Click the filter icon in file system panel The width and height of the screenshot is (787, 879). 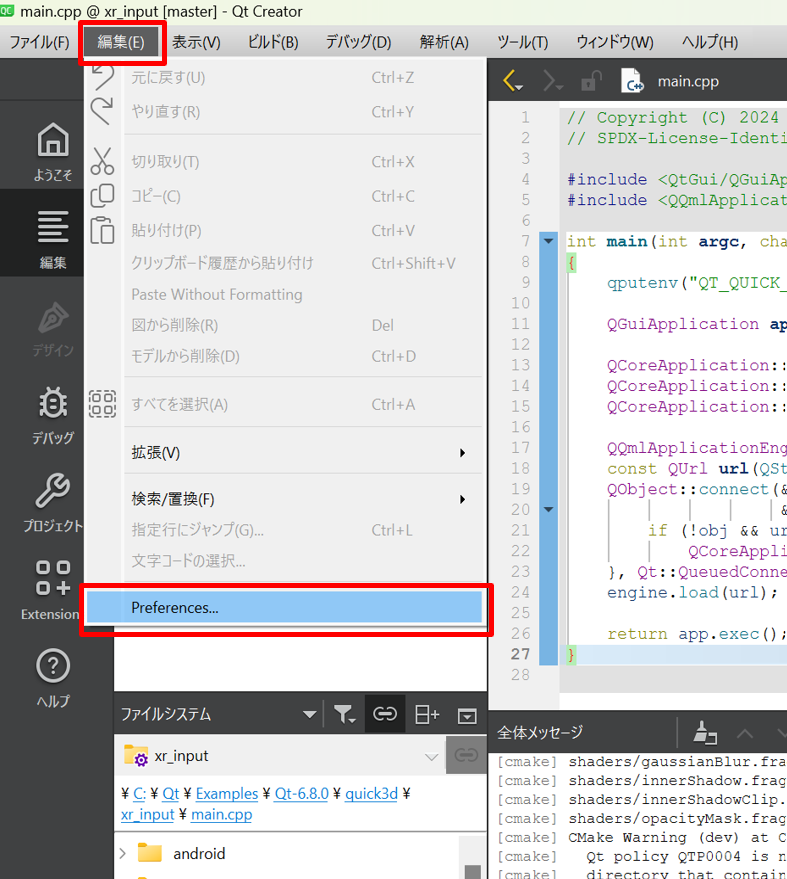click(344, 714)
